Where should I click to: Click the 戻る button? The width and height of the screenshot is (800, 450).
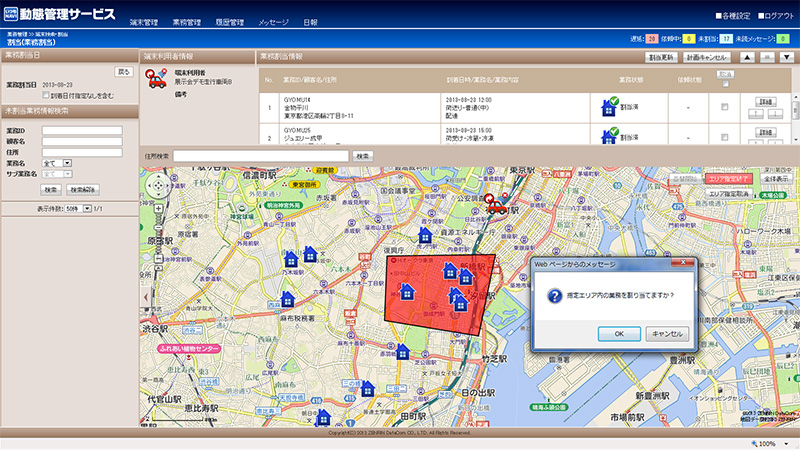pos(124,72)
